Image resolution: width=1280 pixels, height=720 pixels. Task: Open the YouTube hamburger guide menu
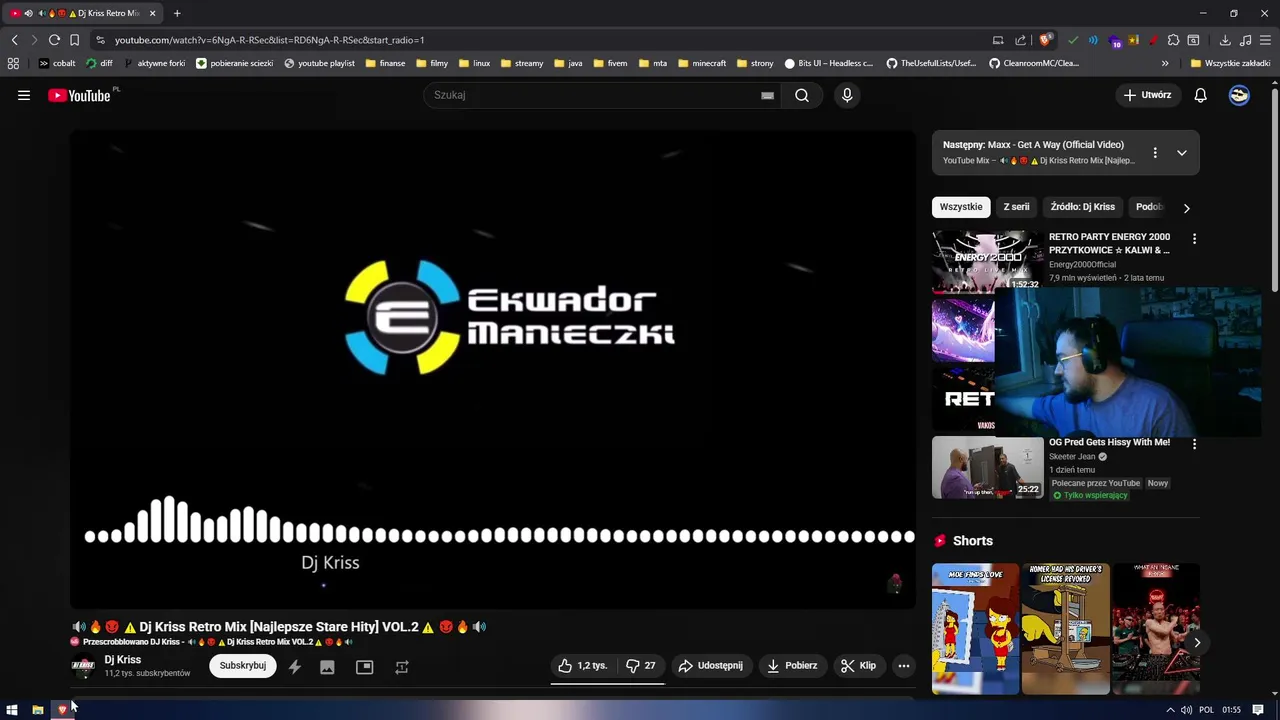pos(24,95)
